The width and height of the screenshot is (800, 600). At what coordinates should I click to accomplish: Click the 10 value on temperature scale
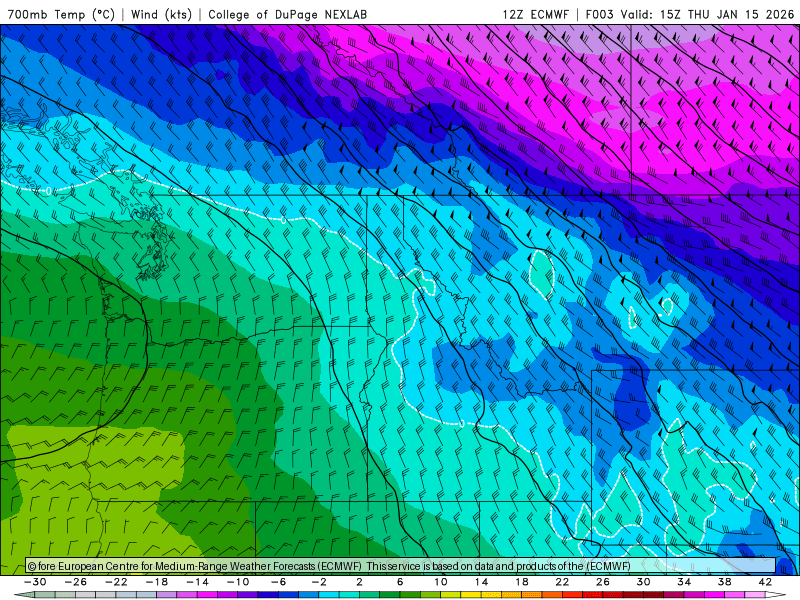tap(441, 582)
